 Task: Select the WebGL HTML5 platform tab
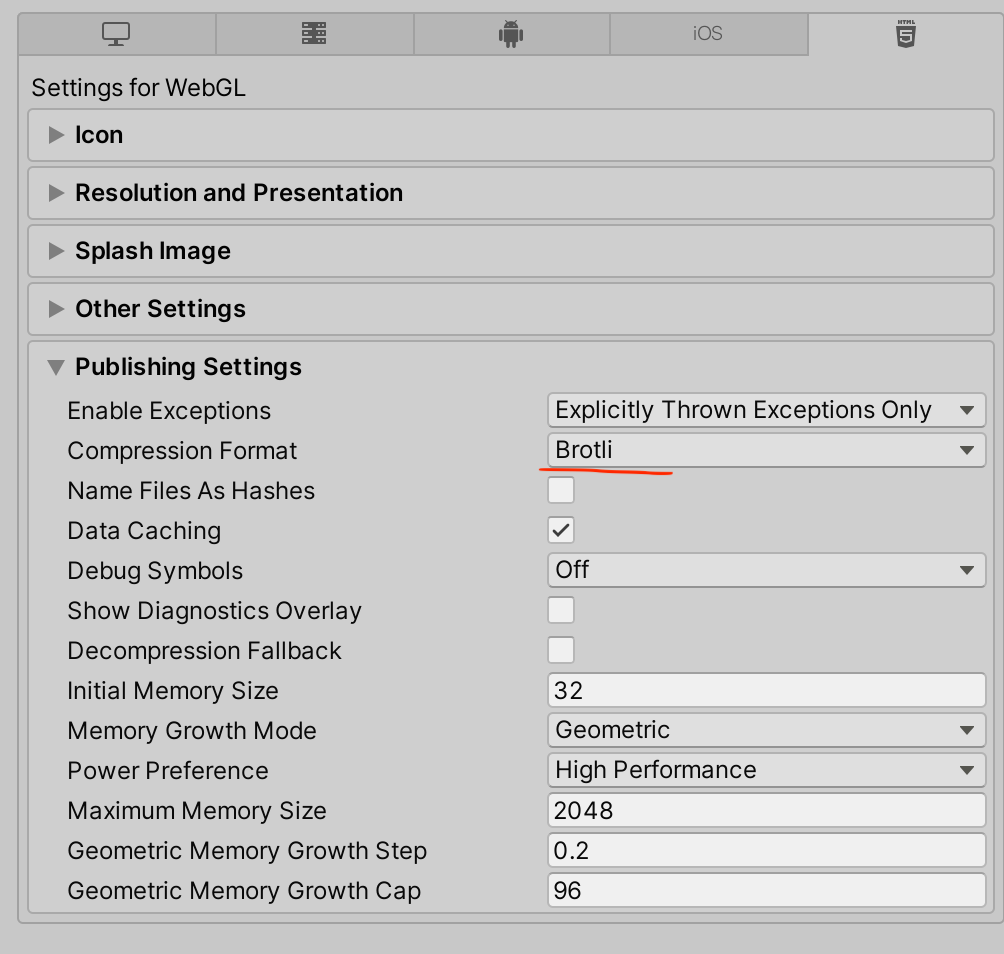[905, 34]
